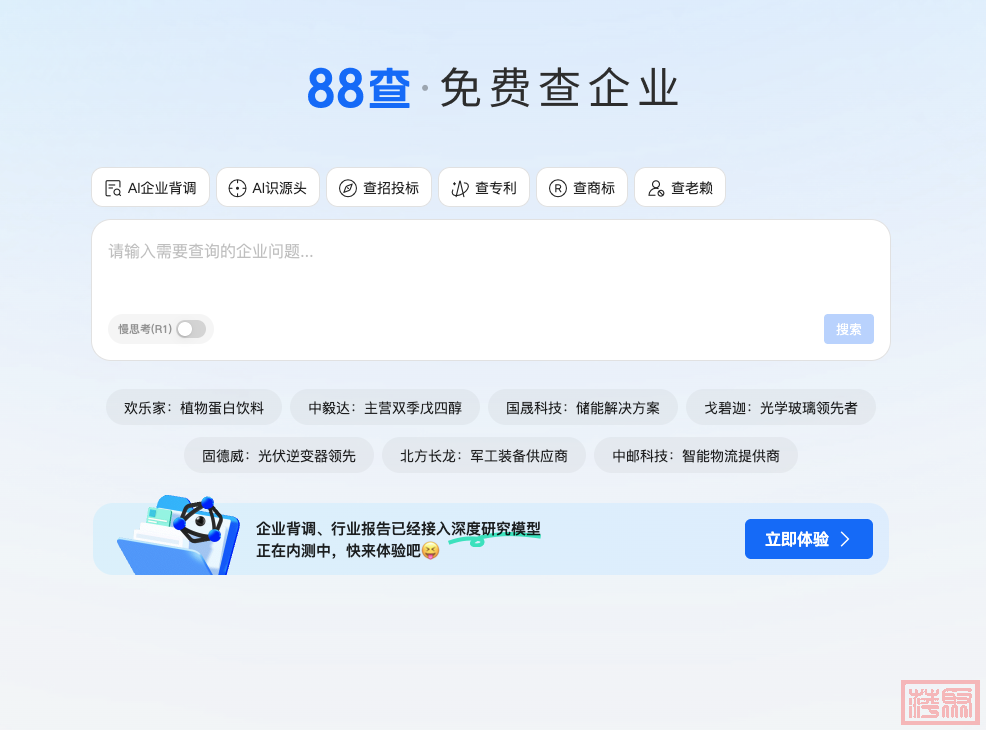Choose the 北方长龙：军工装备供应商 suggestion

point(484,456)
